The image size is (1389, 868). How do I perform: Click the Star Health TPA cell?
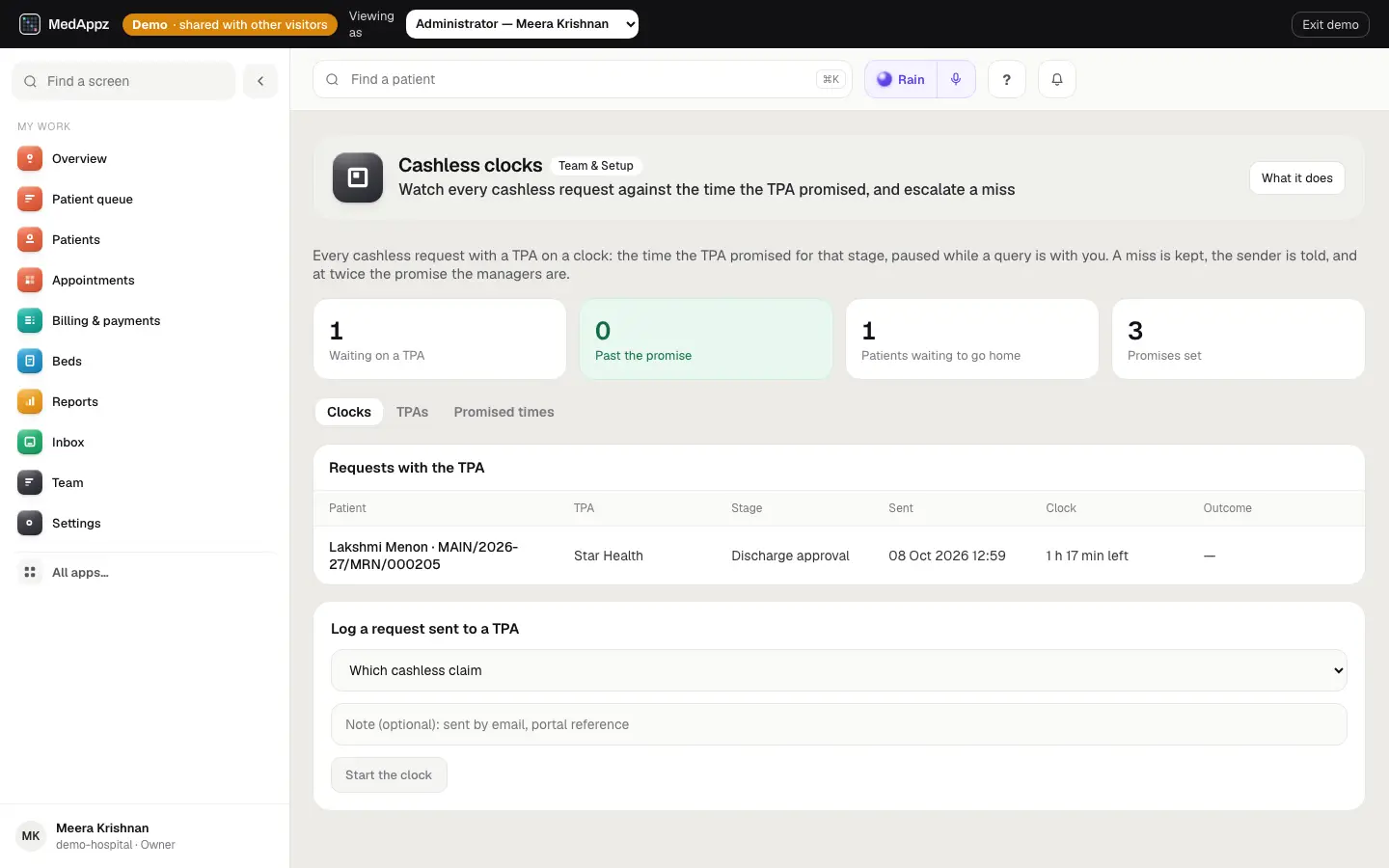(x=608, y=556)
